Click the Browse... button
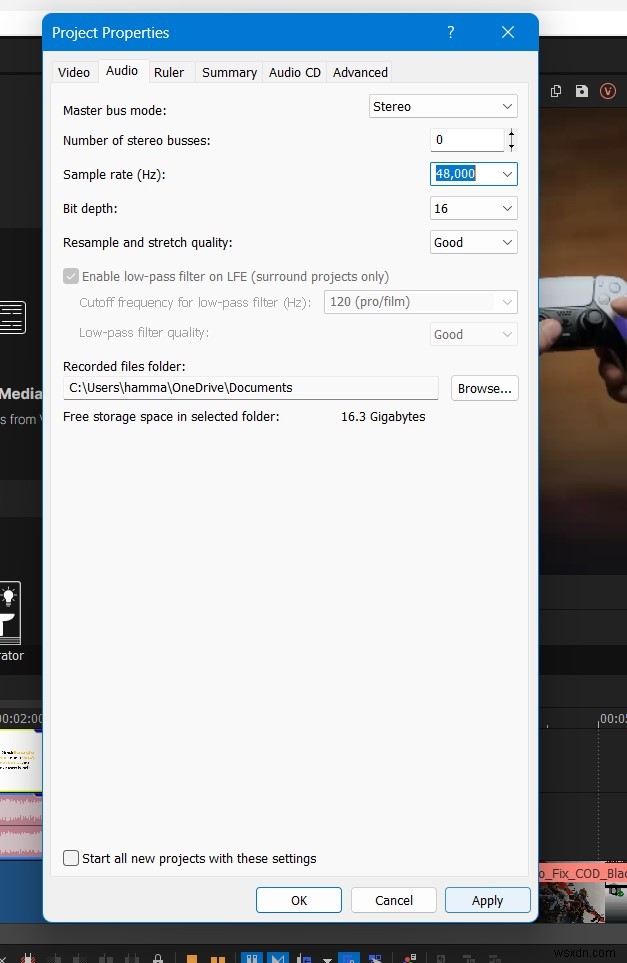This screenshot has height=963, width=627. [x=485, y=388]
